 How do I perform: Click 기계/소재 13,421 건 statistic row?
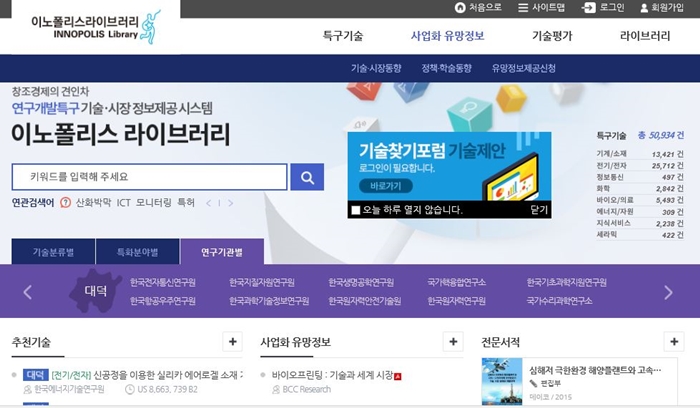640,154
